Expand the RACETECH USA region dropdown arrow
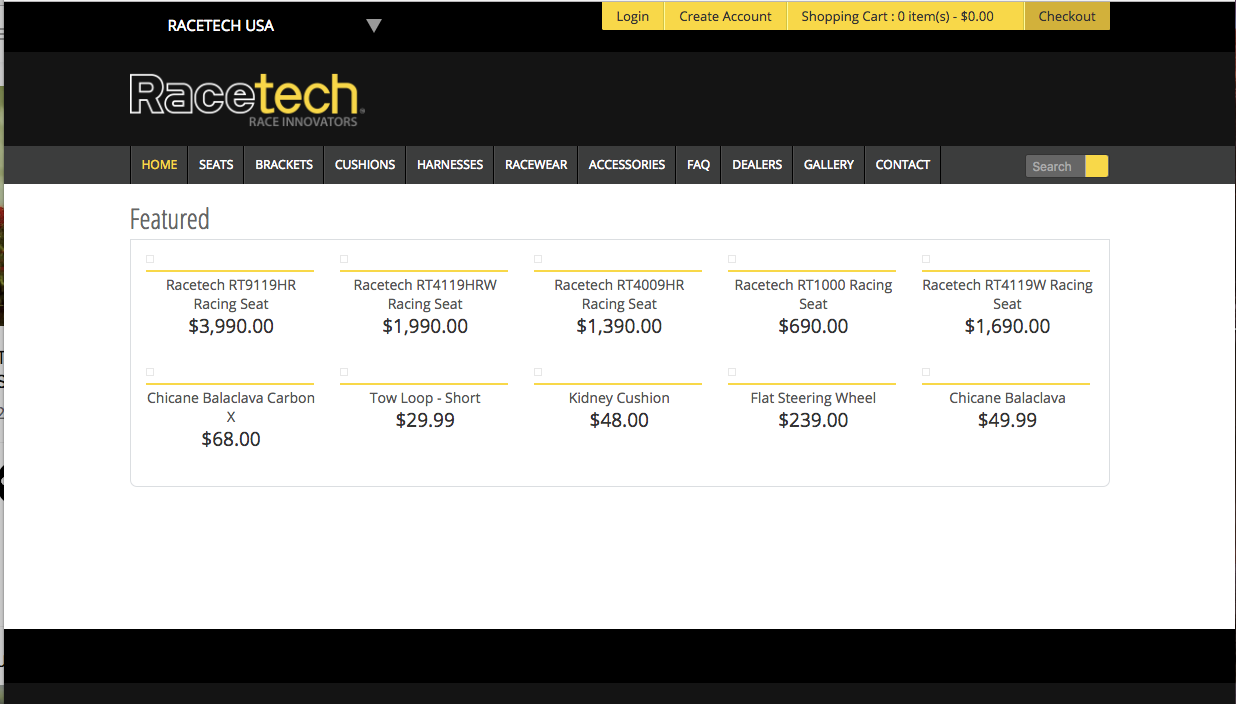 point(374,25)
